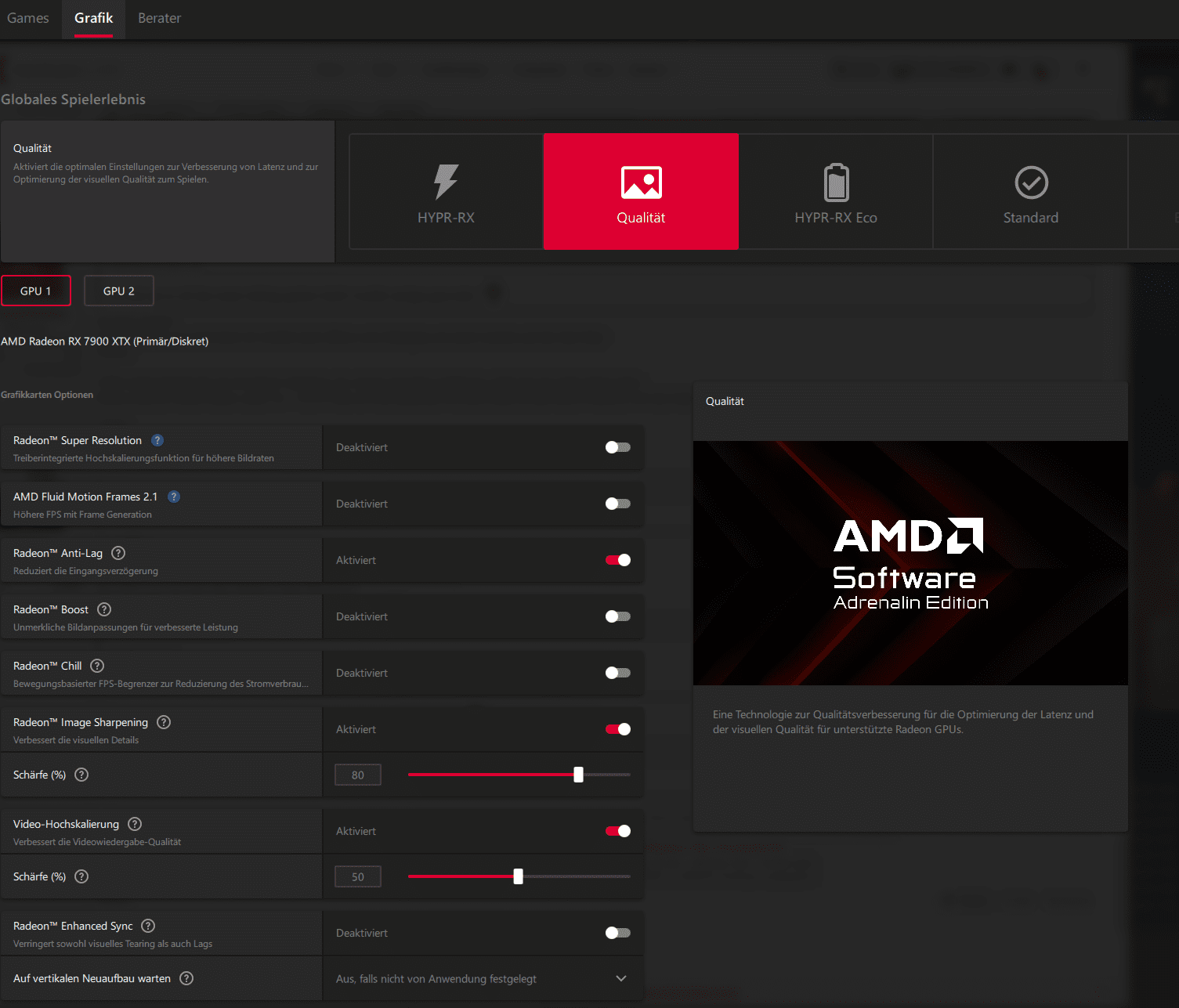Viewport: 1179px width, 1008px height.
Task: Expand the Auf vertikalen Neuaufbau warten dropdown
Action: click(483, 978)
